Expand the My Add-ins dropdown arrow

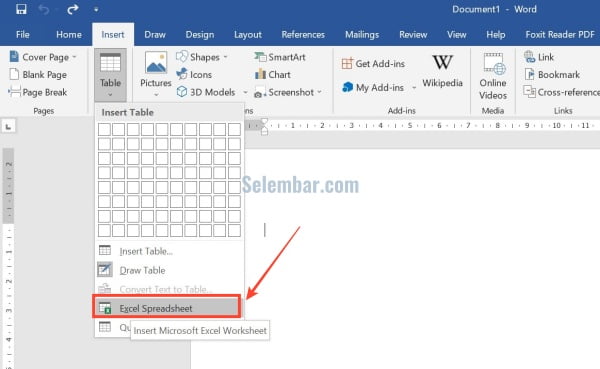pyautogui.click(x=414, y=88)
